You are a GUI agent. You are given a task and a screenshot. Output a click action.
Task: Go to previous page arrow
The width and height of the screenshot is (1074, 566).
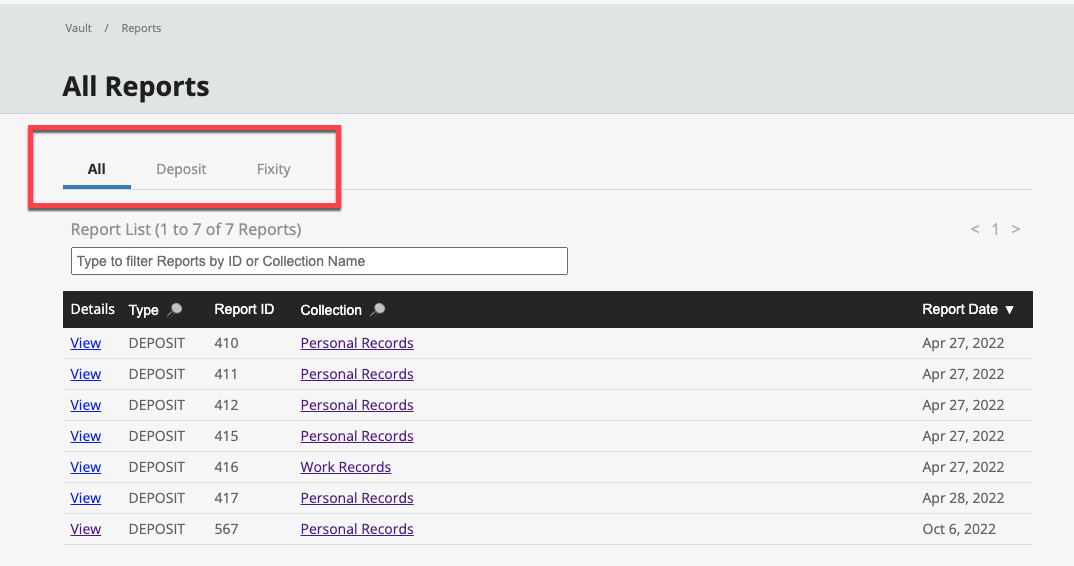coord(975,229)
